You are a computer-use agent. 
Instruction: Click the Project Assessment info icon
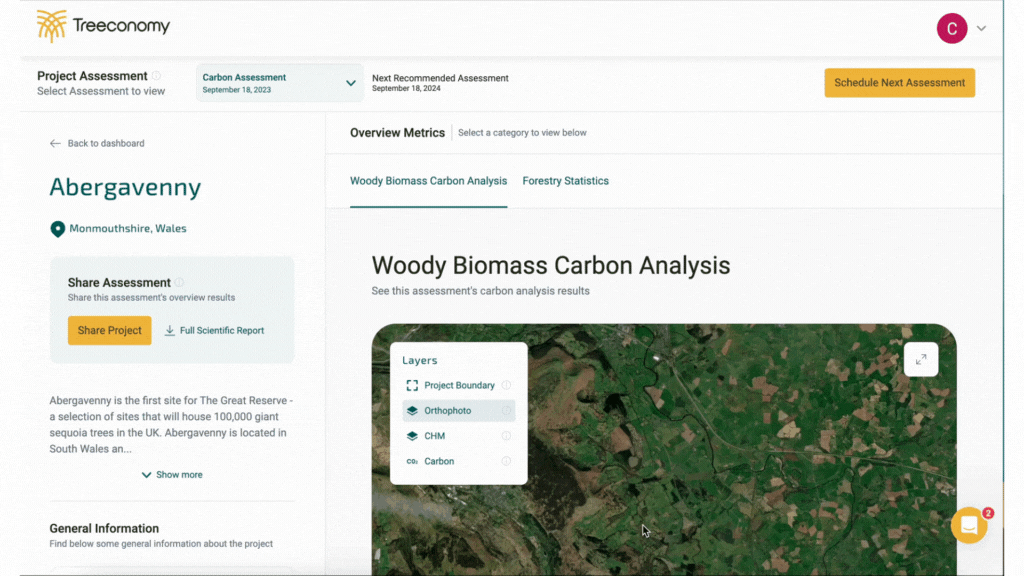pyautogui.click(x=157, y=76)
